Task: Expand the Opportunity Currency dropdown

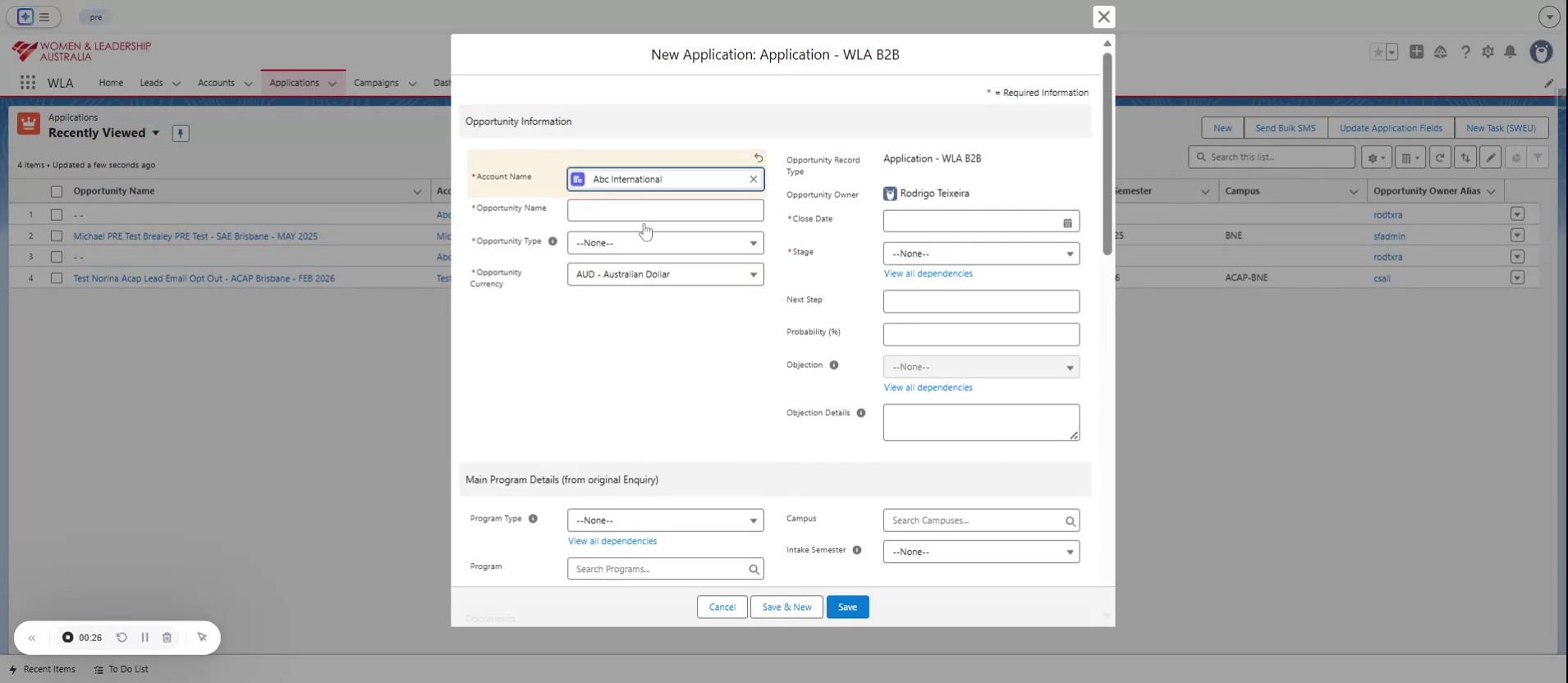Action: [x=665, y=275]
